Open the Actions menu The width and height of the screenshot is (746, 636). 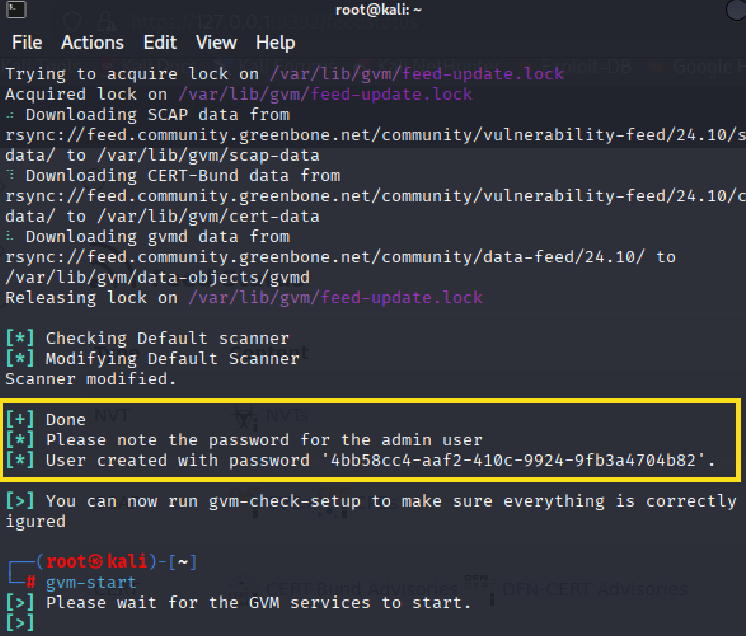point(92,43)
